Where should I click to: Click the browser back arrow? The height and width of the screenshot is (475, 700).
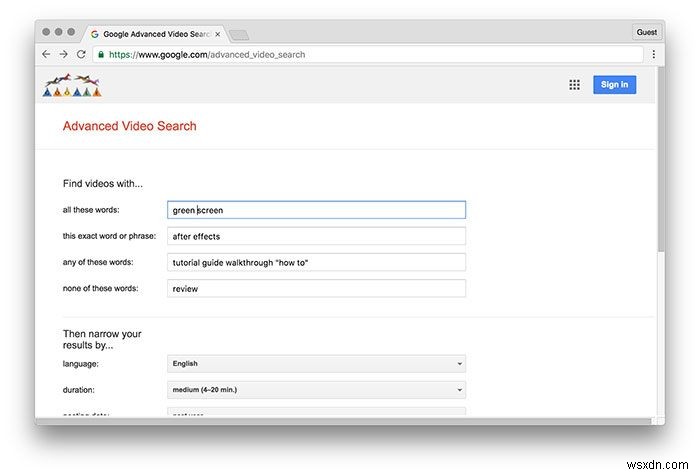[x=46, y=54]
